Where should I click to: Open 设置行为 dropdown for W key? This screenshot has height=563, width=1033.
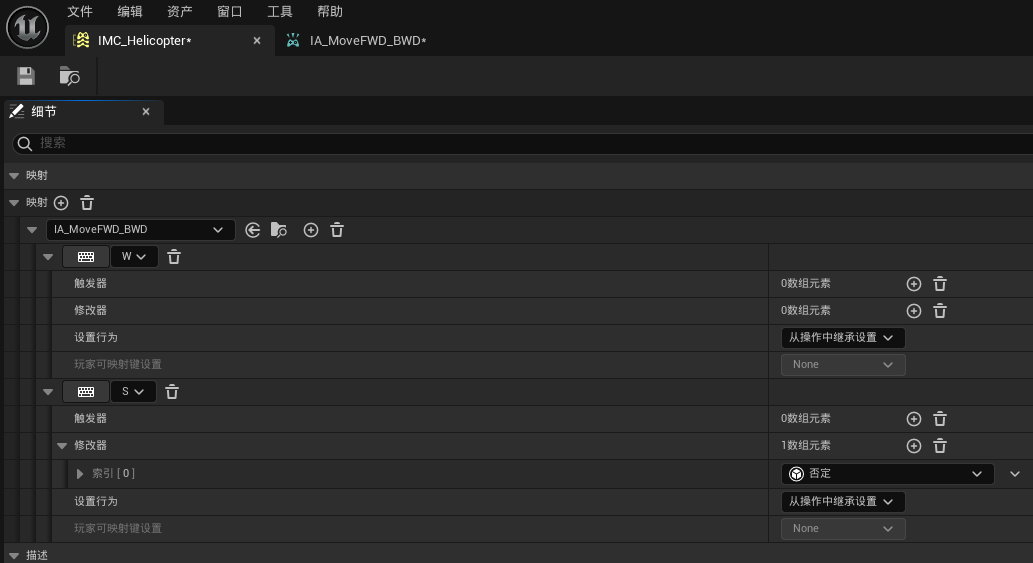click(843, 338)
